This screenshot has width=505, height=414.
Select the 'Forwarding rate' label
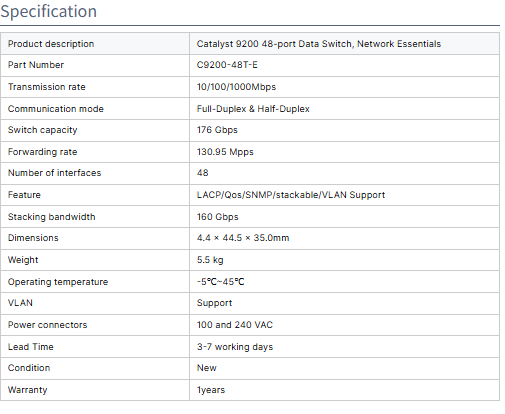point(42,152)
